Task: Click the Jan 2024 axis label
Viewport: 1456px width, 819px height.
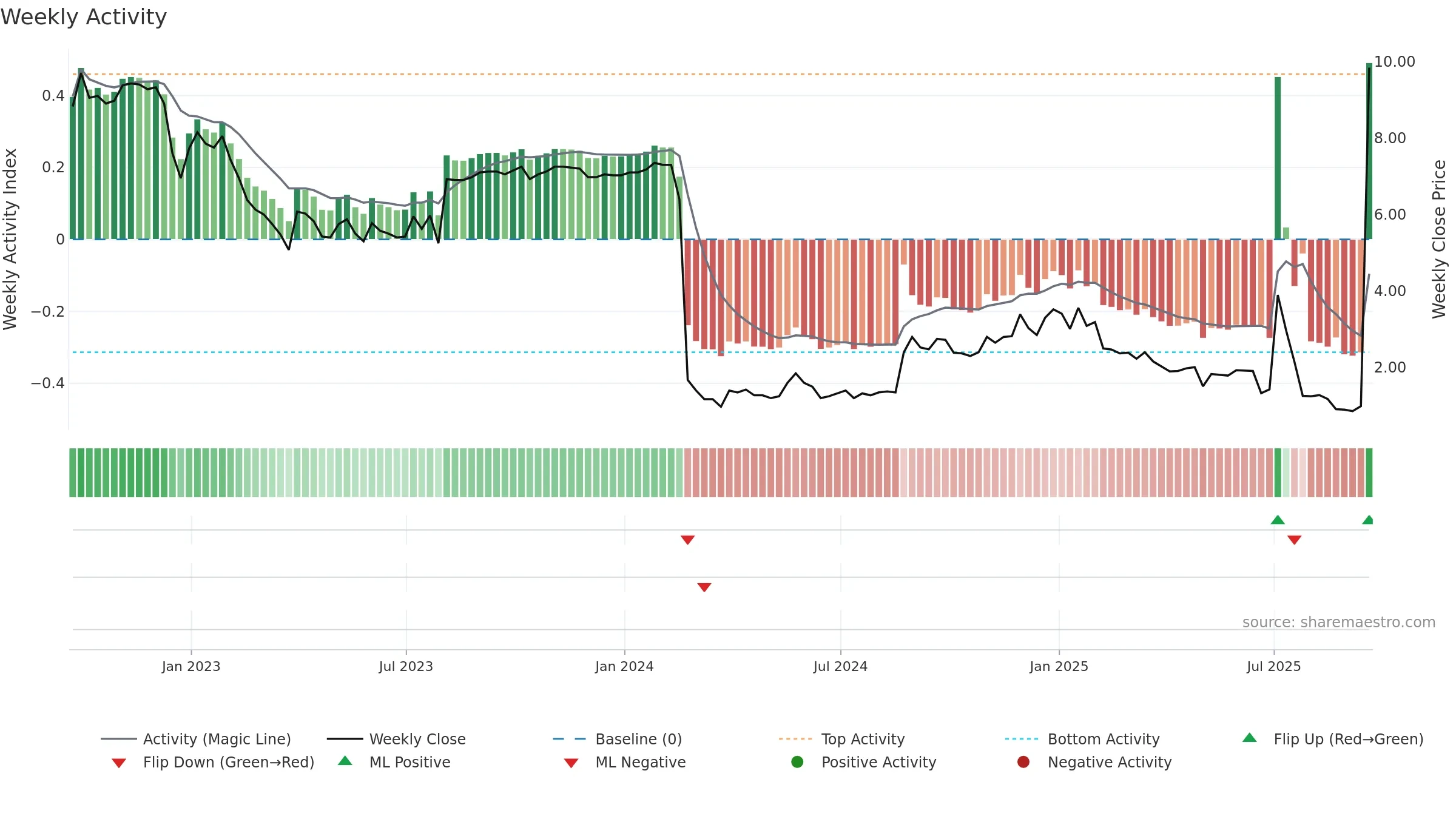Action: [624, 667]
